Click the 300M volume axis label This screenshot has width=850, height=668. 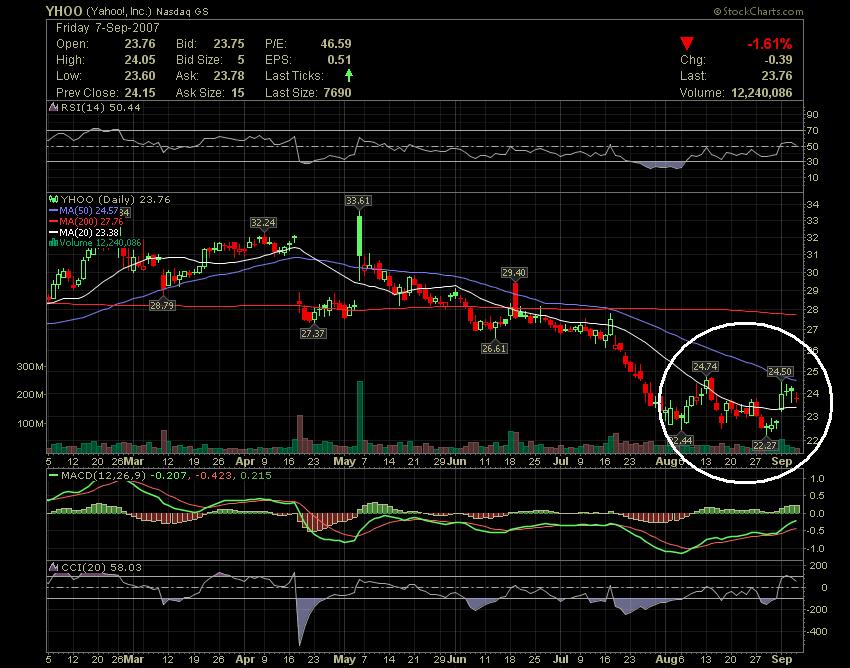pyautogui.click(x=30, y=367)
